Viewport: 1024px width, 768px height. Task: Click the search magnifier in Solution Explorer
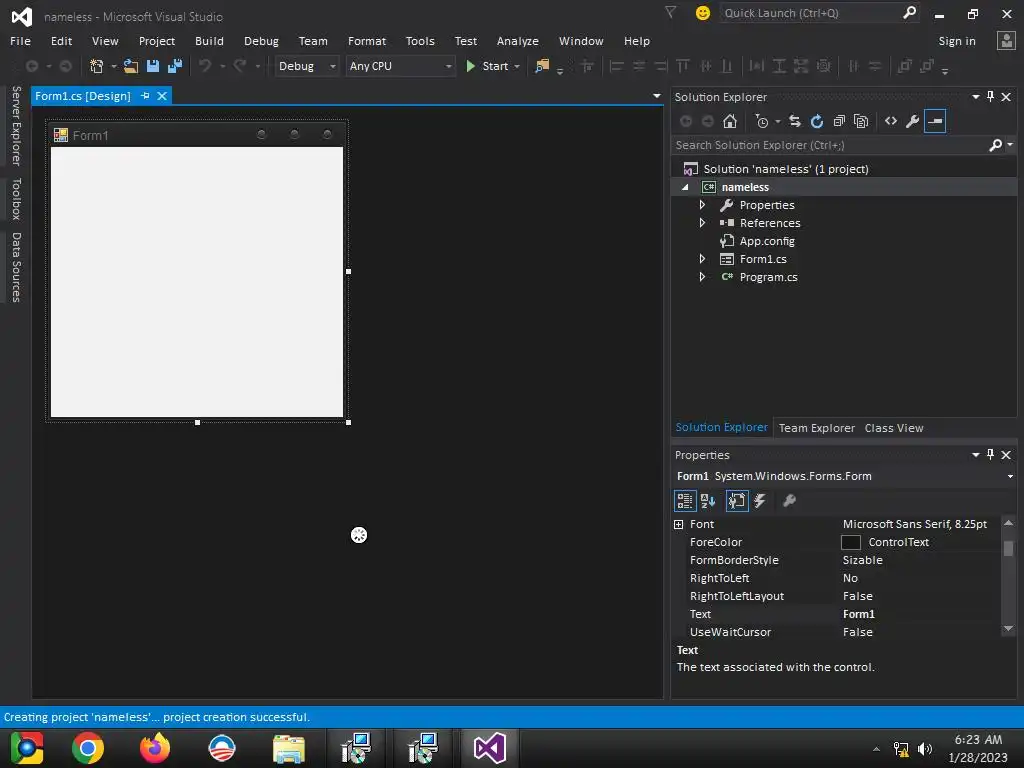(x=996, y=145)
